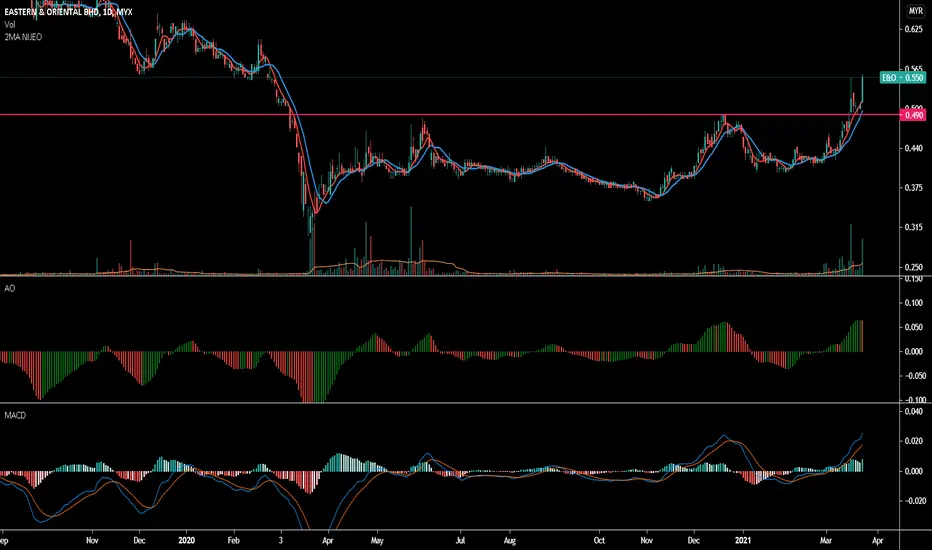Click the Vol indicator label
This screenshot has height=550, width=932.
coord(10,24)
